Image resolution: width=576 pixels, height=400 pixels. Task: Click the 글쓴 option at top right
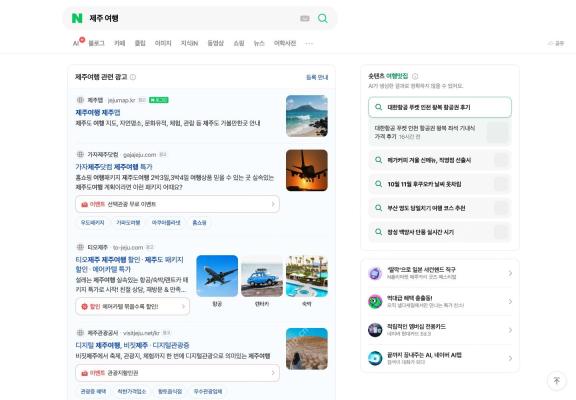[x=556, y=43]
